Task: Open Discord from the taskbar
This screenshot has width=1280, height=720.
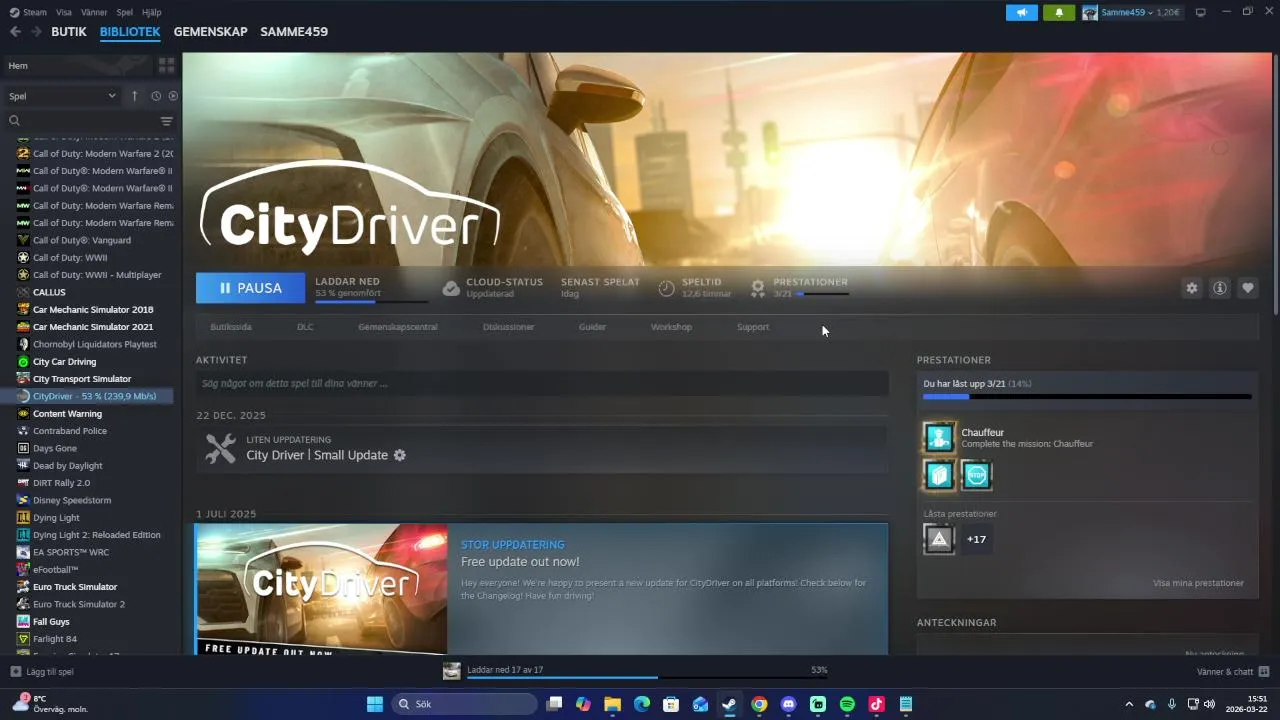Action: click(x=788, y=704)
